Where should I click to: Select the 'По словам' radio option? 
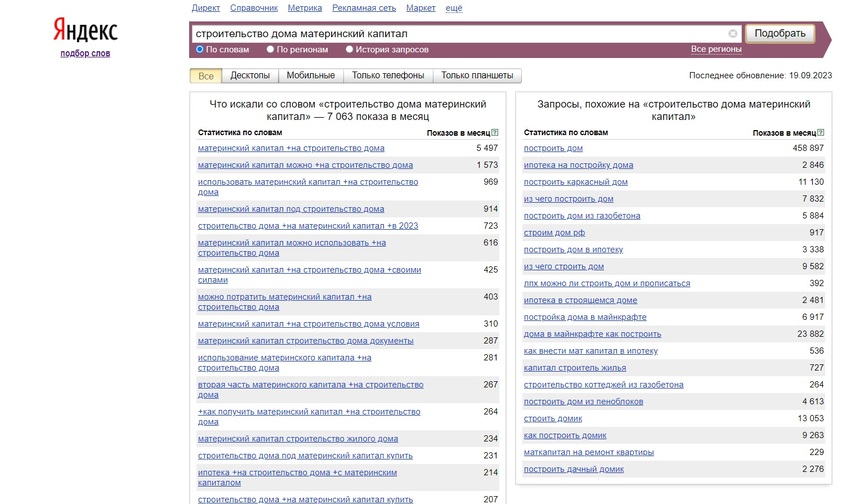pos(199,49)
